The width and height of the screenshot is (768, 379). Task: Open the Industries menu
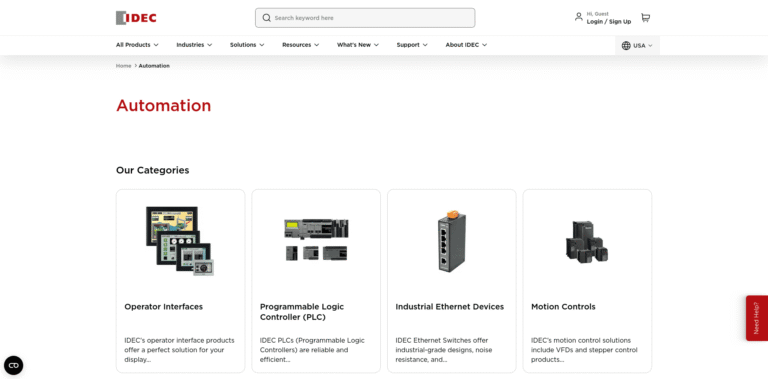pos(194,45)
